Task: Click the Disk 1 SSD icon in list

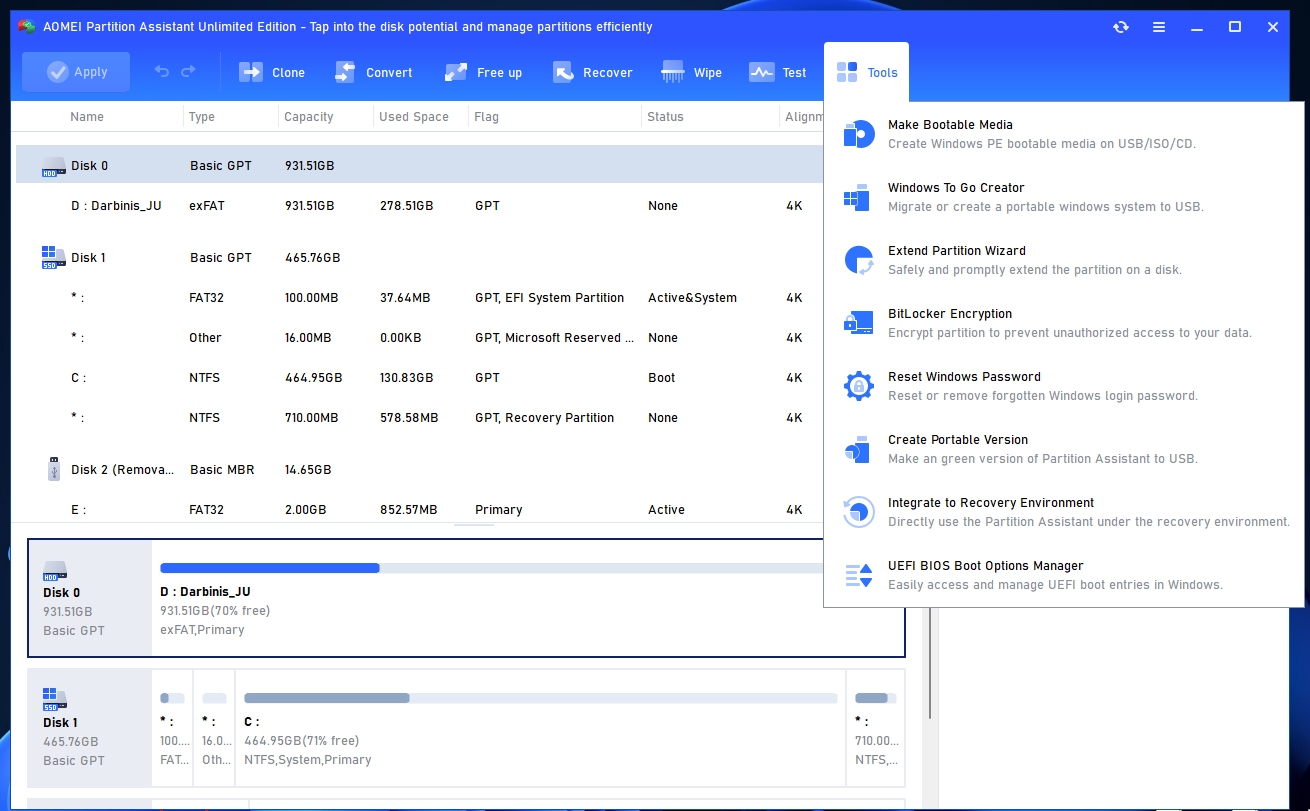Action: pyautogui.click(x=53, y=257)
